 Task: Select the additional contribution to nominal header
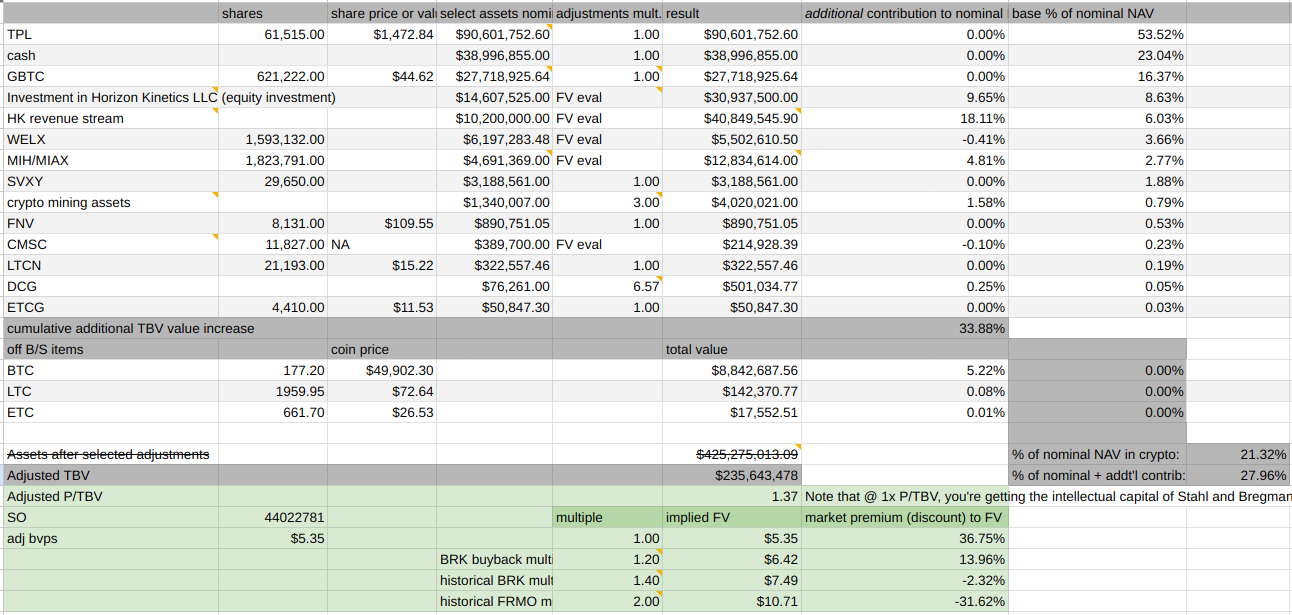[905, 13]
